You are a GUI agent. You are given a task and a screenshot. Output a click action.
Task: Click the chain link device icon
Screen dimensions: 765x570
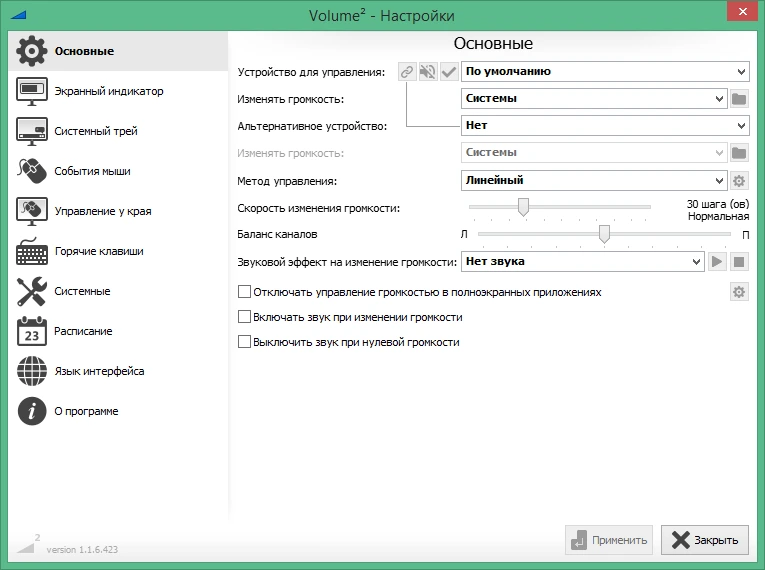(x=407, y=72)
